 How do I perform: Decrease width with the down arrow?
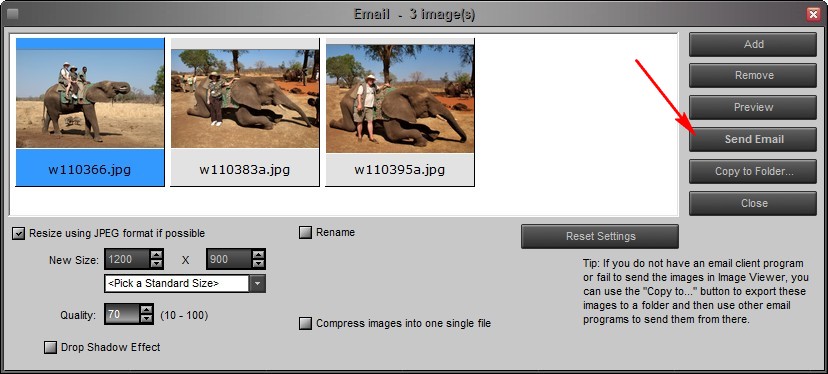157,264
